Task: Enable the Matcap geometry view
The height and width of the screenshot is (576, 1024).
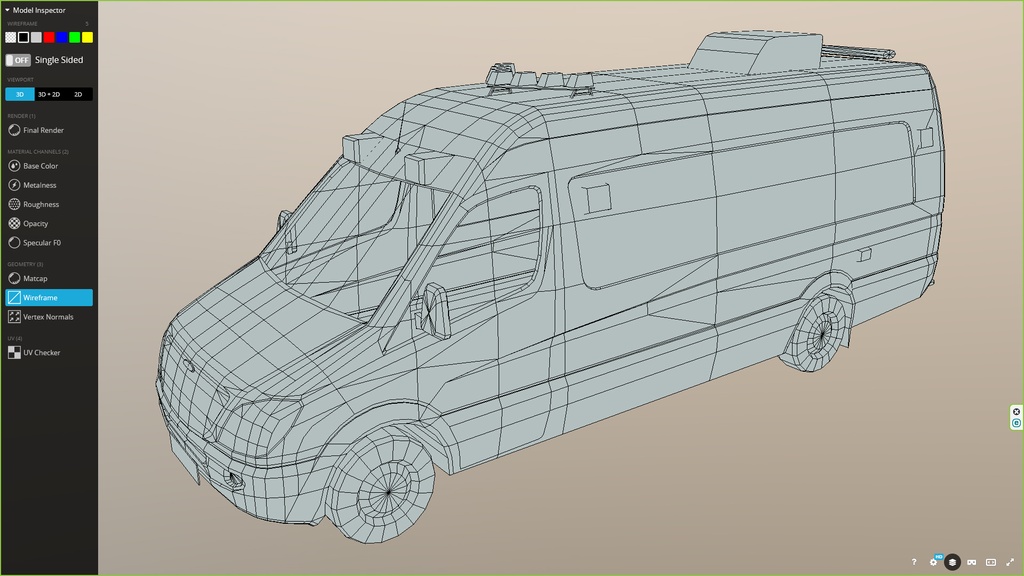Action: click(35, 278)
